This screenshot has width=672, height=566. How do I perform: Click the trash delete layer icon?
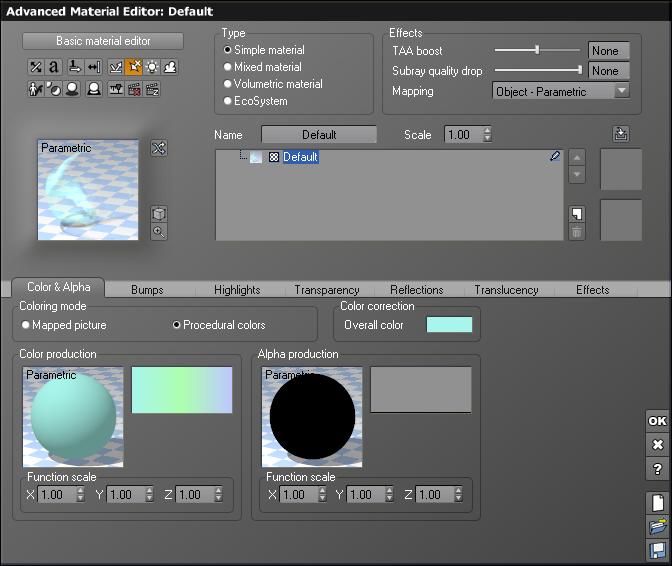(x=577, y=232)
